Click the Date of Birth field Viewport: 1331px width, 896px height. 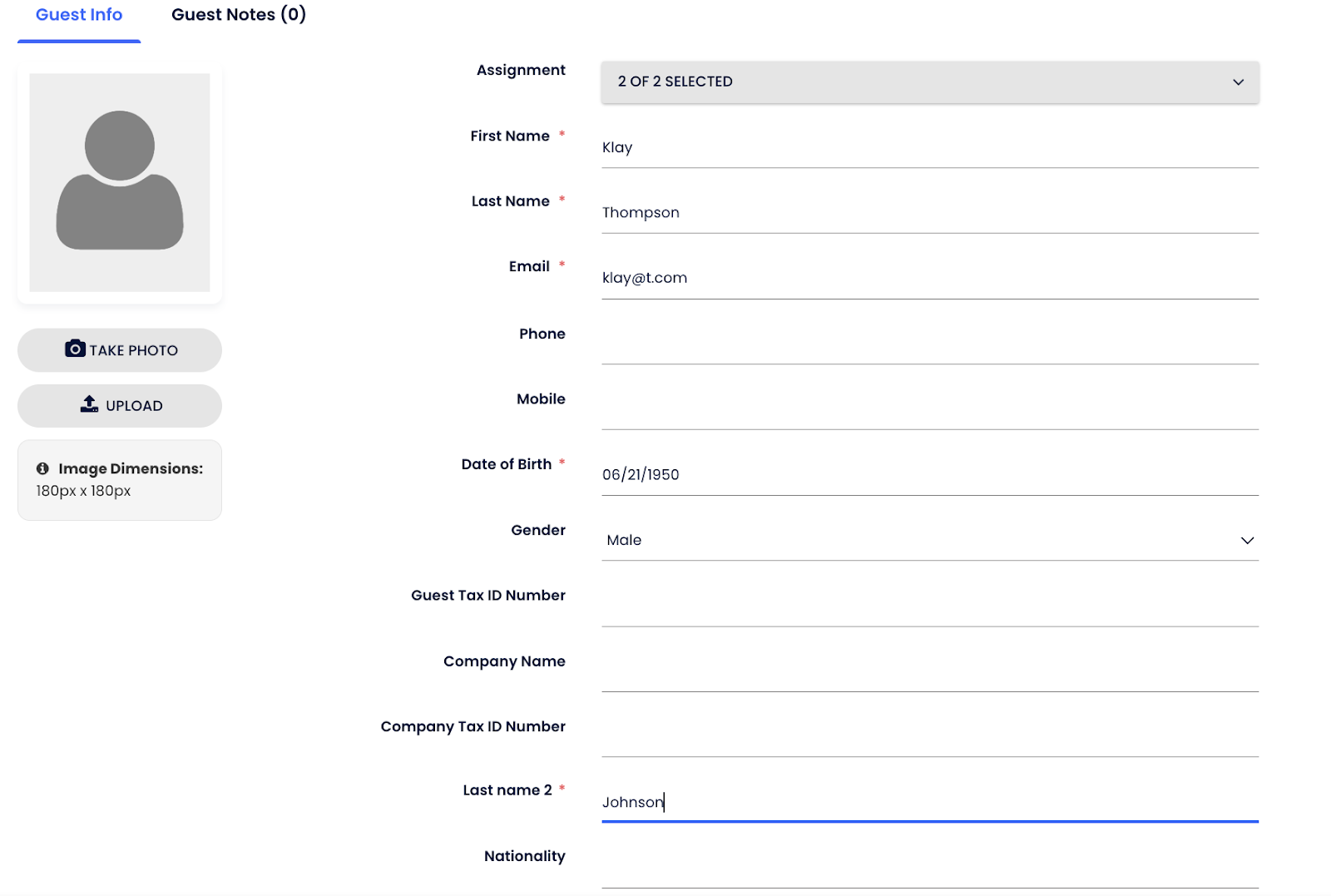click(929, 475)
